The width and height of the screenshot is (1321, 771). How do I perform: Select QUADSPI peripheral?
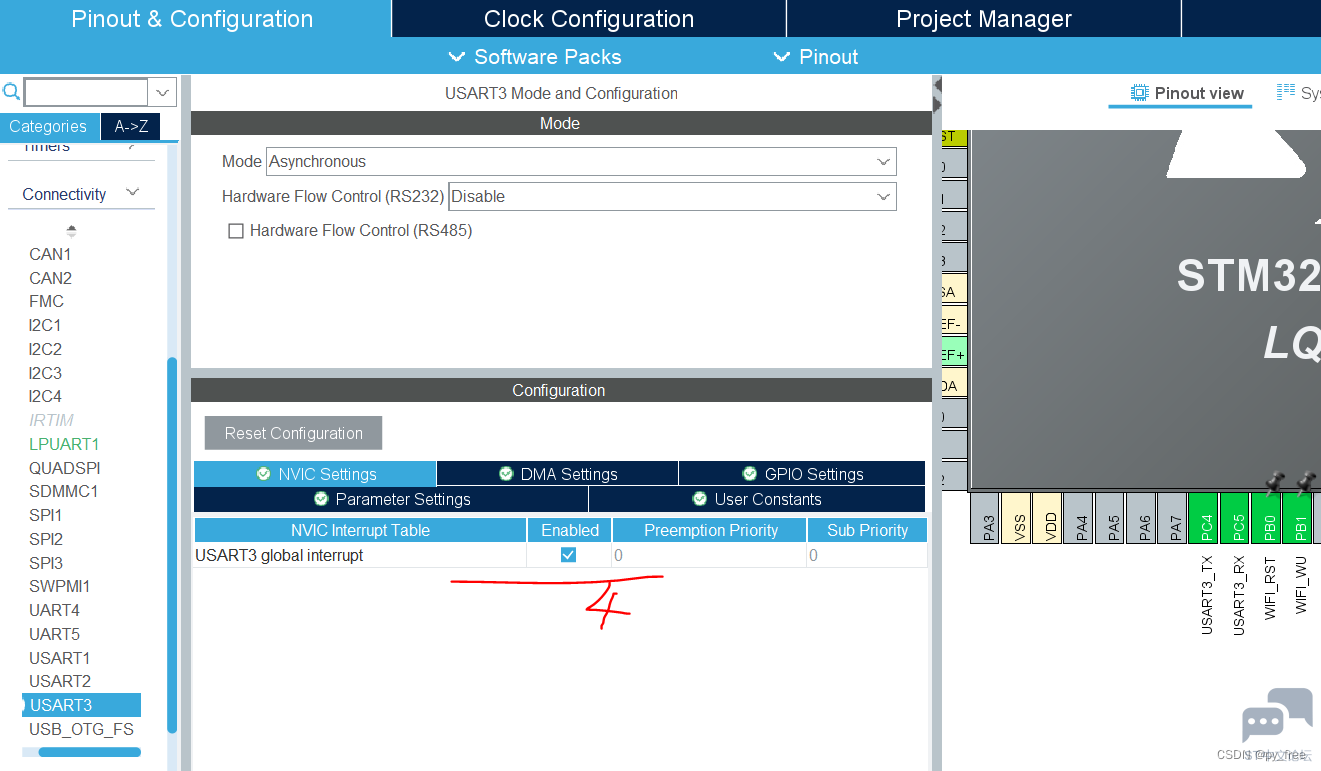point(65,468)
